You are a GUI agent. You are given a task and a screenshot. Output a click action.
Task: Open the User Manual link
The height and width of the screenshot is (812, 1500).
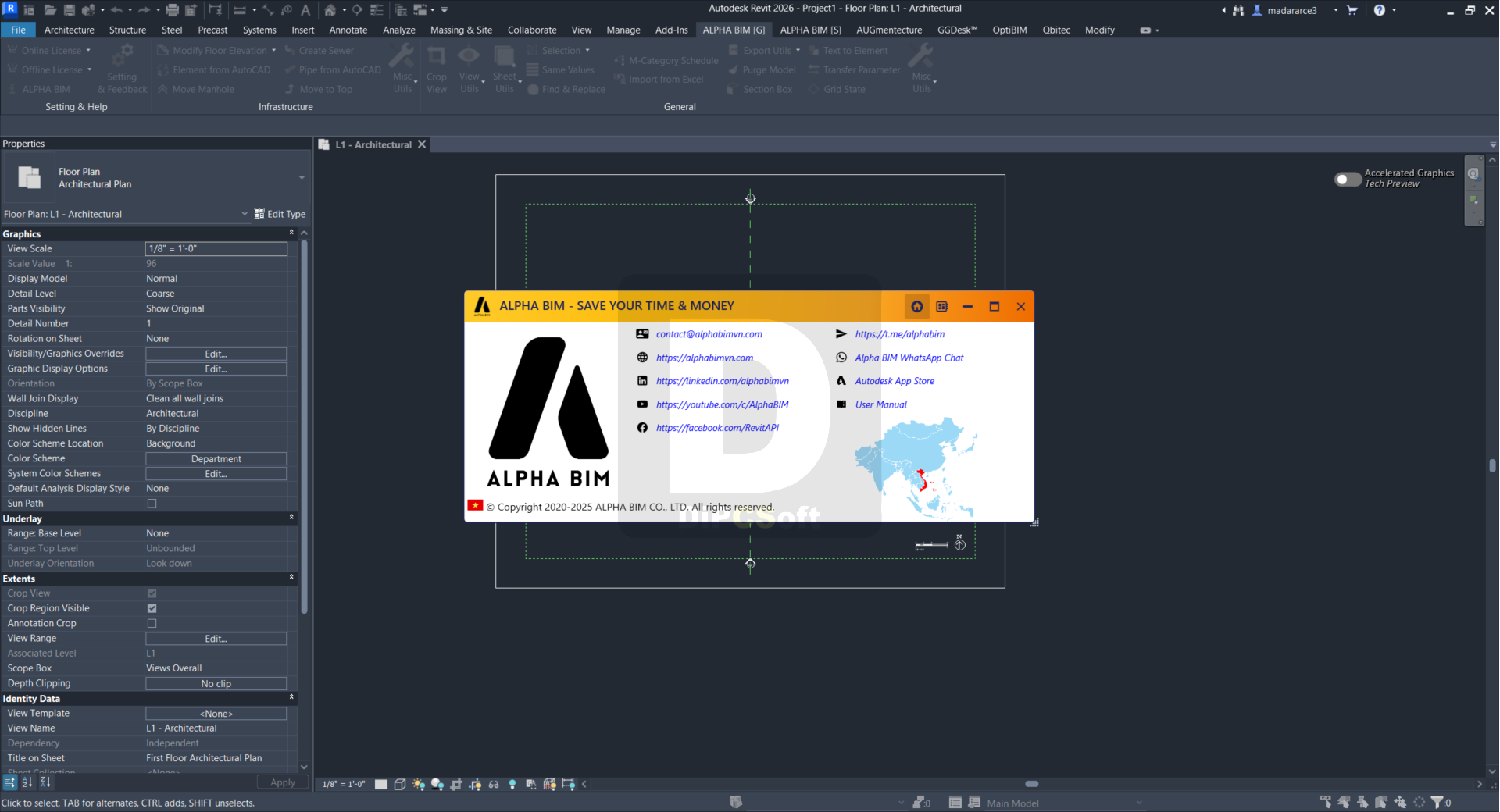click(880, 404)
